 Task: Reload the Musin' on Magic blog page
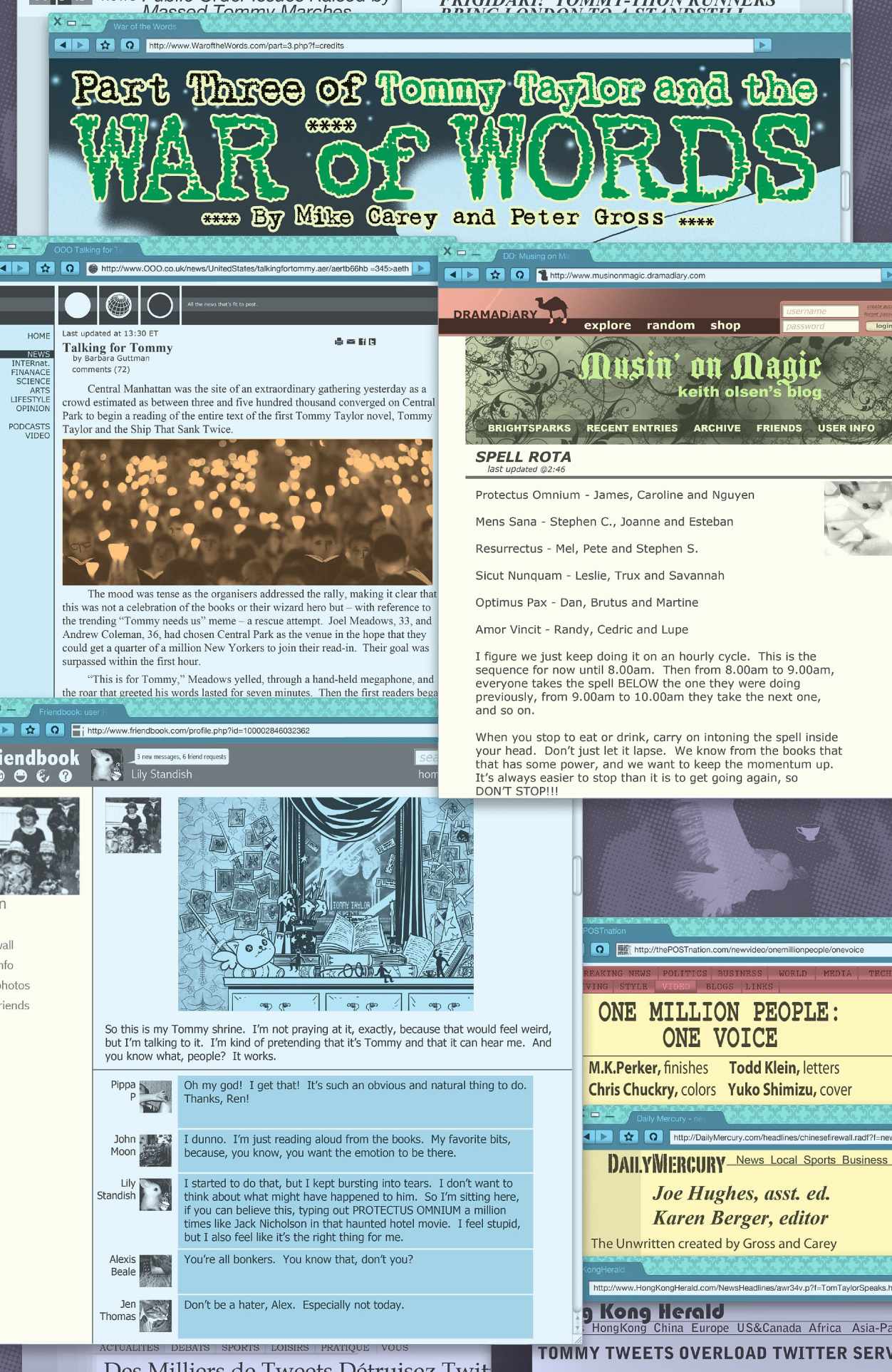(519, 274)
